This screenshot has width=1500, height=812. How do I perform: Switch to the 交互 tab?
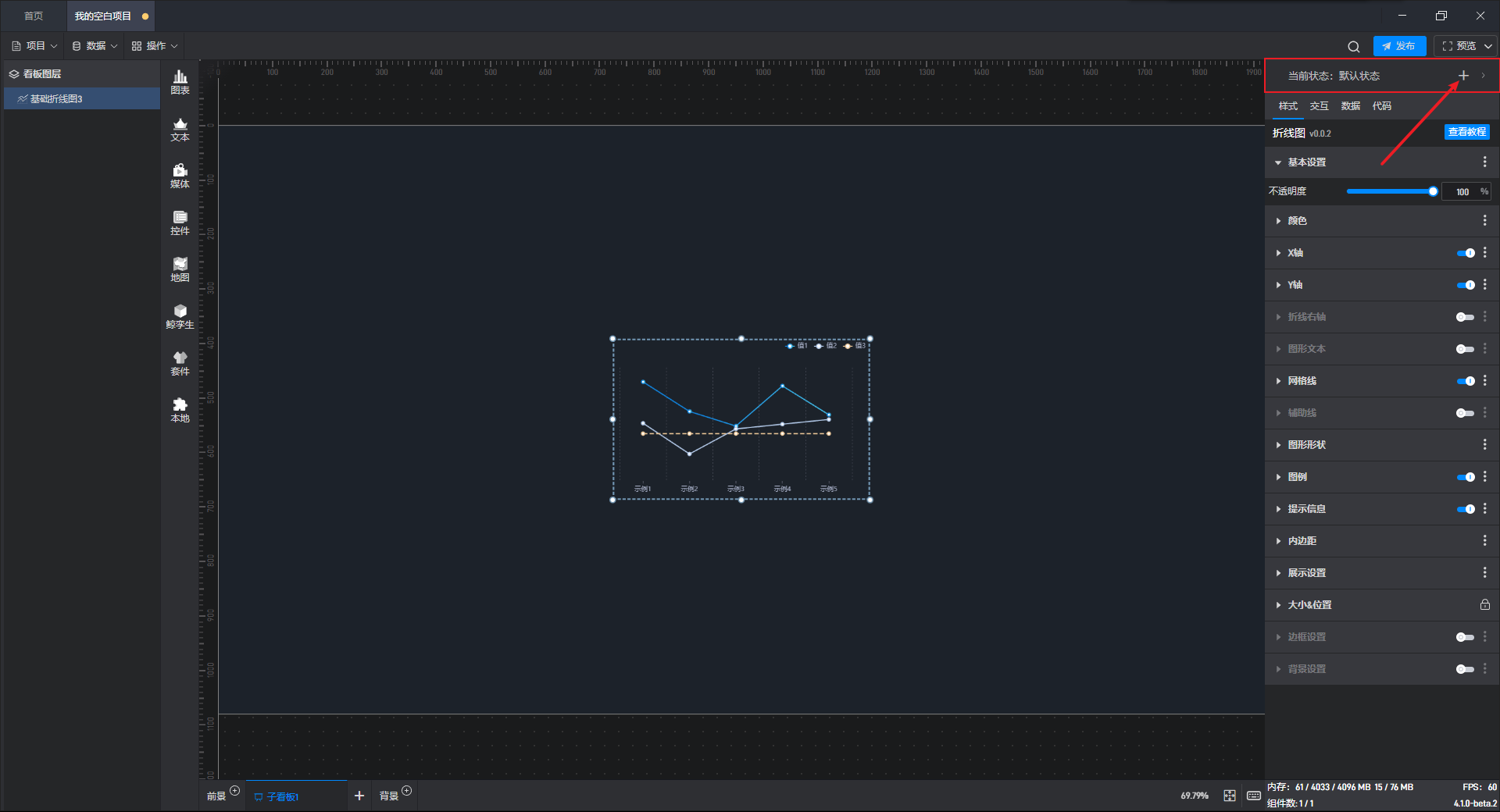coord(1320,106)
